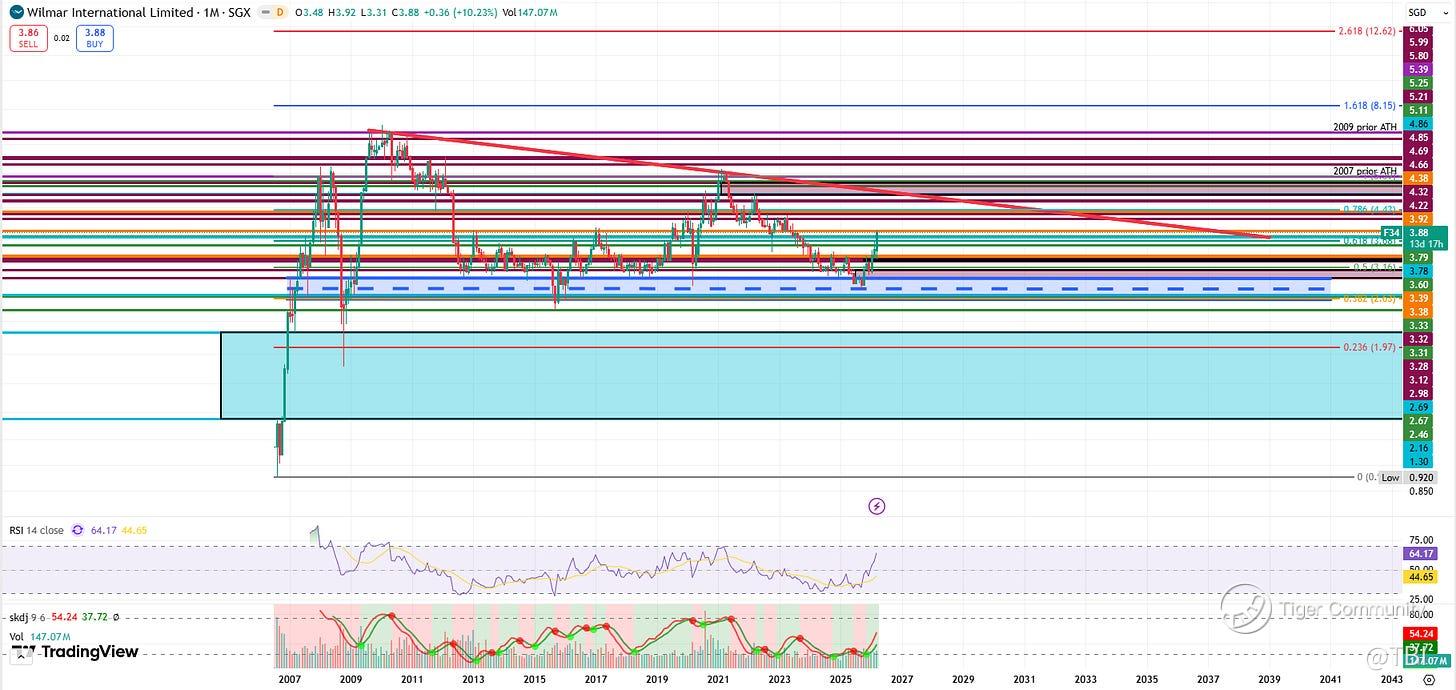Click the purple RSI indicator status icon
This screenshot has width=1456, height=690.
pos(78,531)
